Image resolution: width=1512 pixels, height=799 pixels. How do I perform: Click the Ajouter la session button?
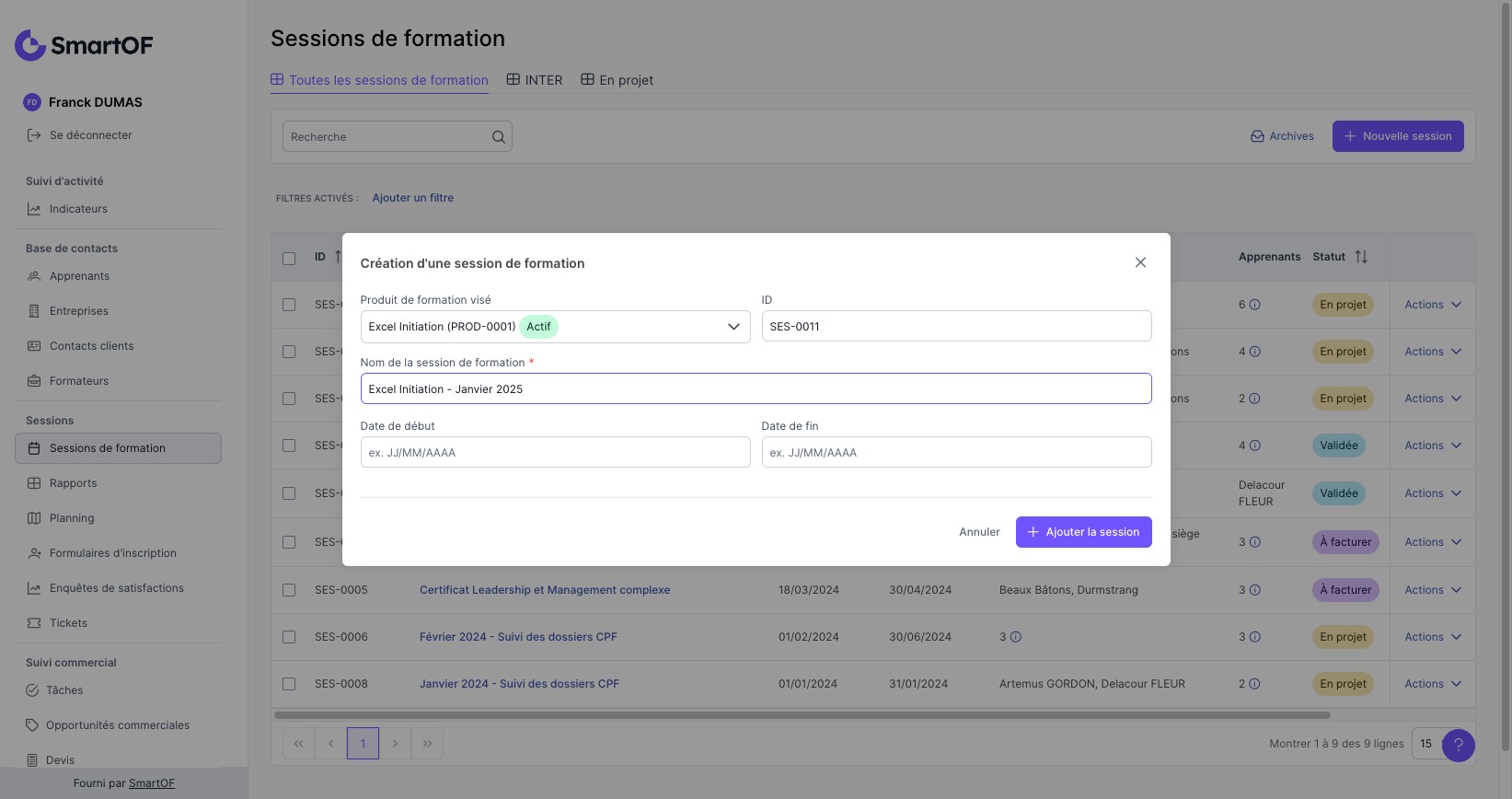tap(1083, 532)
